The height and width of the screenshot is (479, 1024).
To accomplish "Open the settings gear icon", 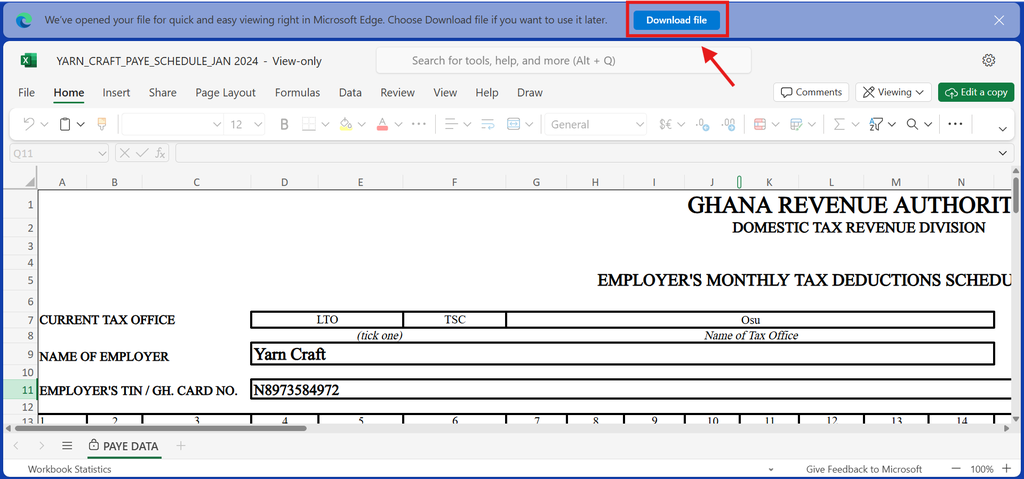I will click(x=988, y=61).
